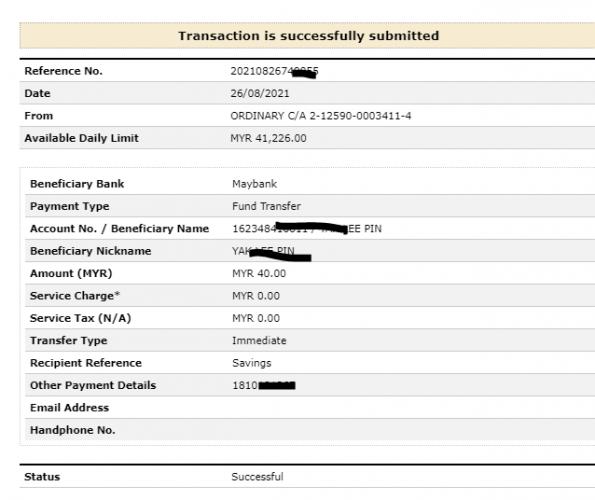The height and width of the screenshot is (500, 595).
Task: Click the Savings recipient reference
Action: [x=252, y=363]
